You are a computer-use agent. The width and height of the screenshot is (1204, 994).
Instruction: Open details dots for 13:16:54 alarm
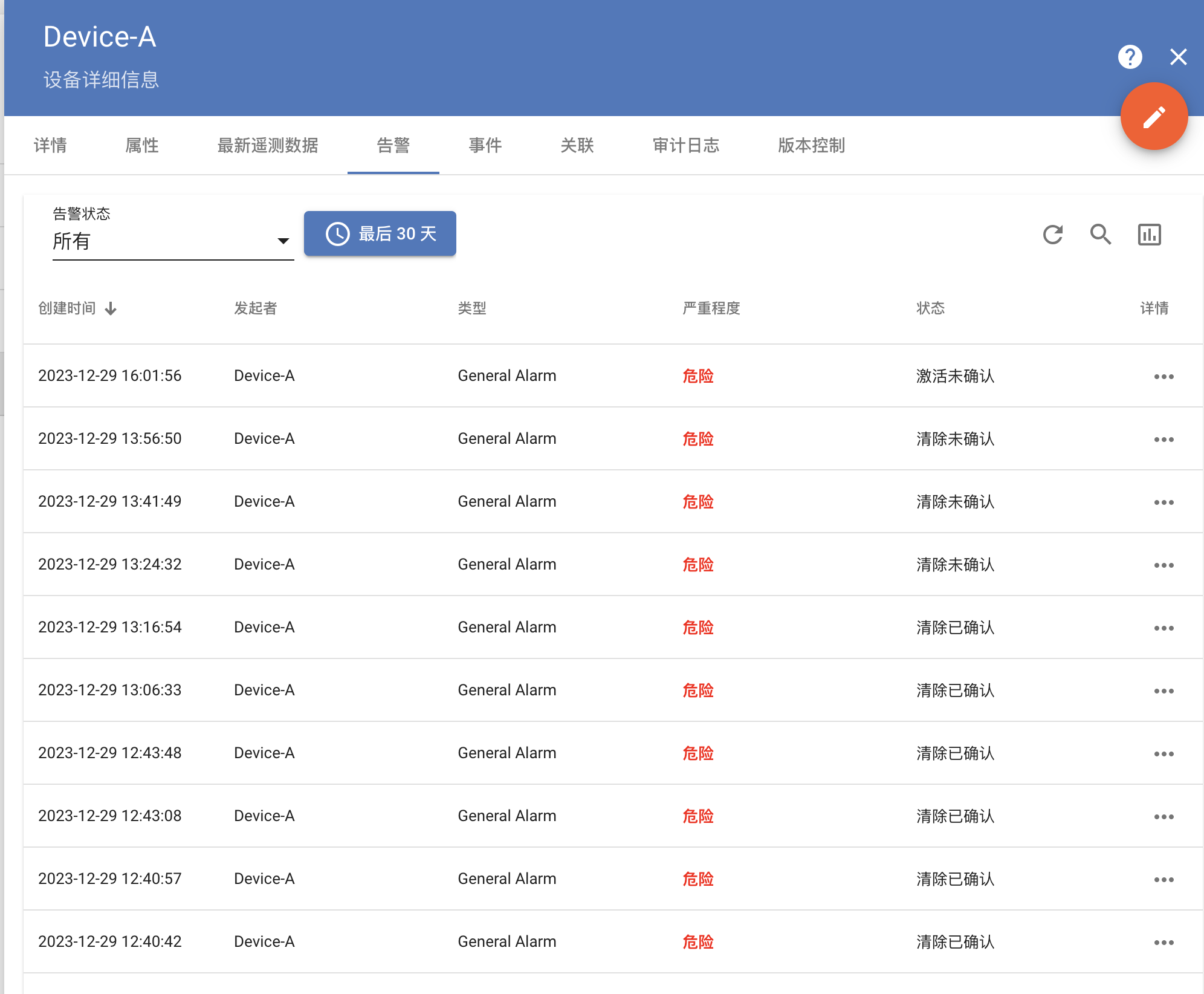pyautogui.click(x=1163, y=628)
